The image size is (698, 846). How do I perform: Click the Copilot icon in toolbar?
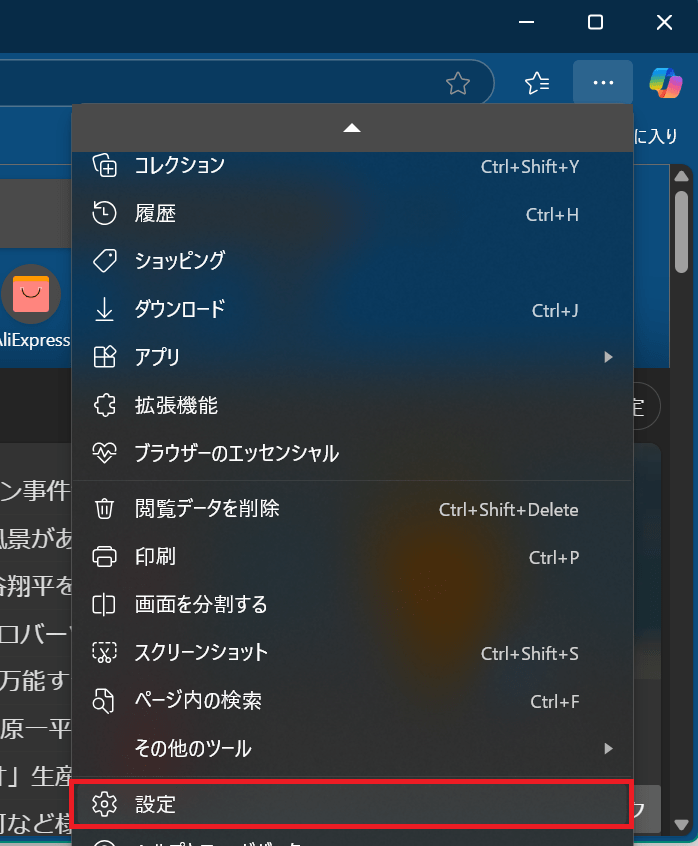point(665,82)
